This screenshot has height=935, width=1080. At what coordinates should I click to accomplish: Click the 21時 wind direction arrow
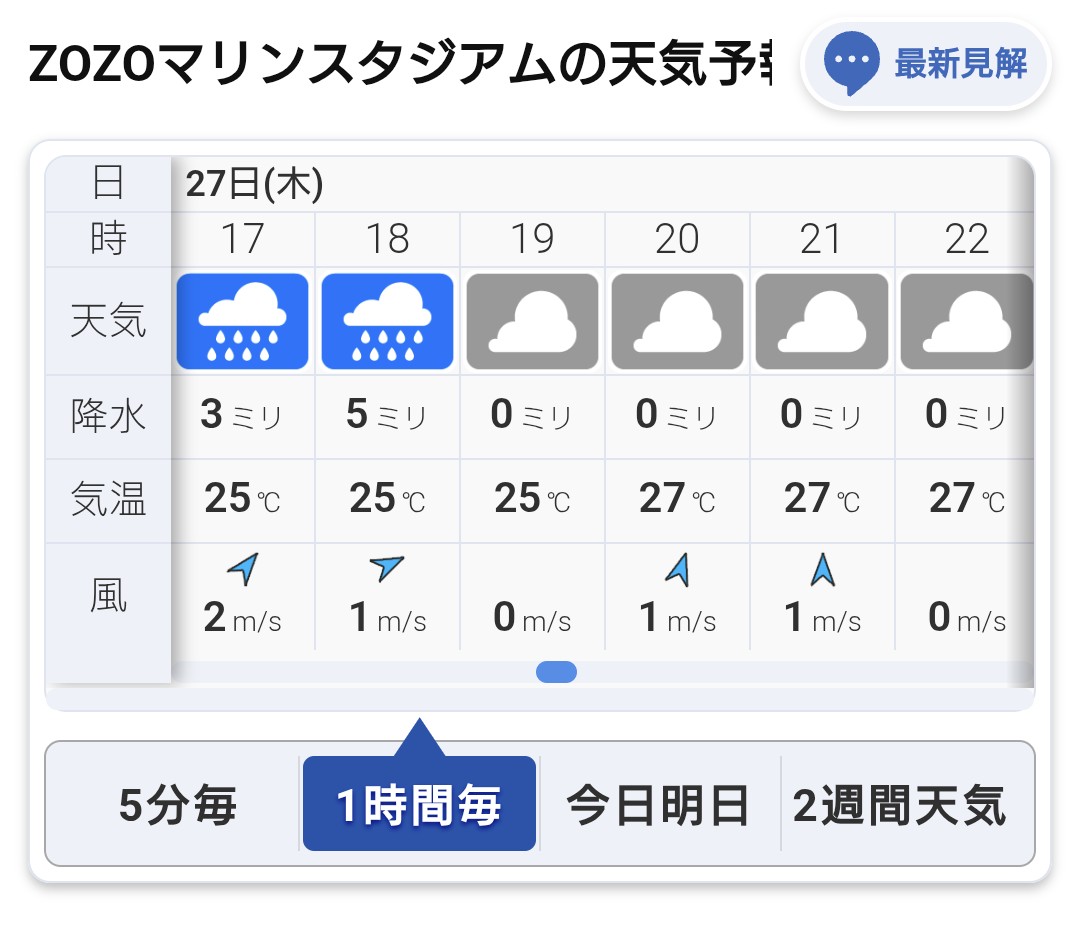[x=822, y=570]
